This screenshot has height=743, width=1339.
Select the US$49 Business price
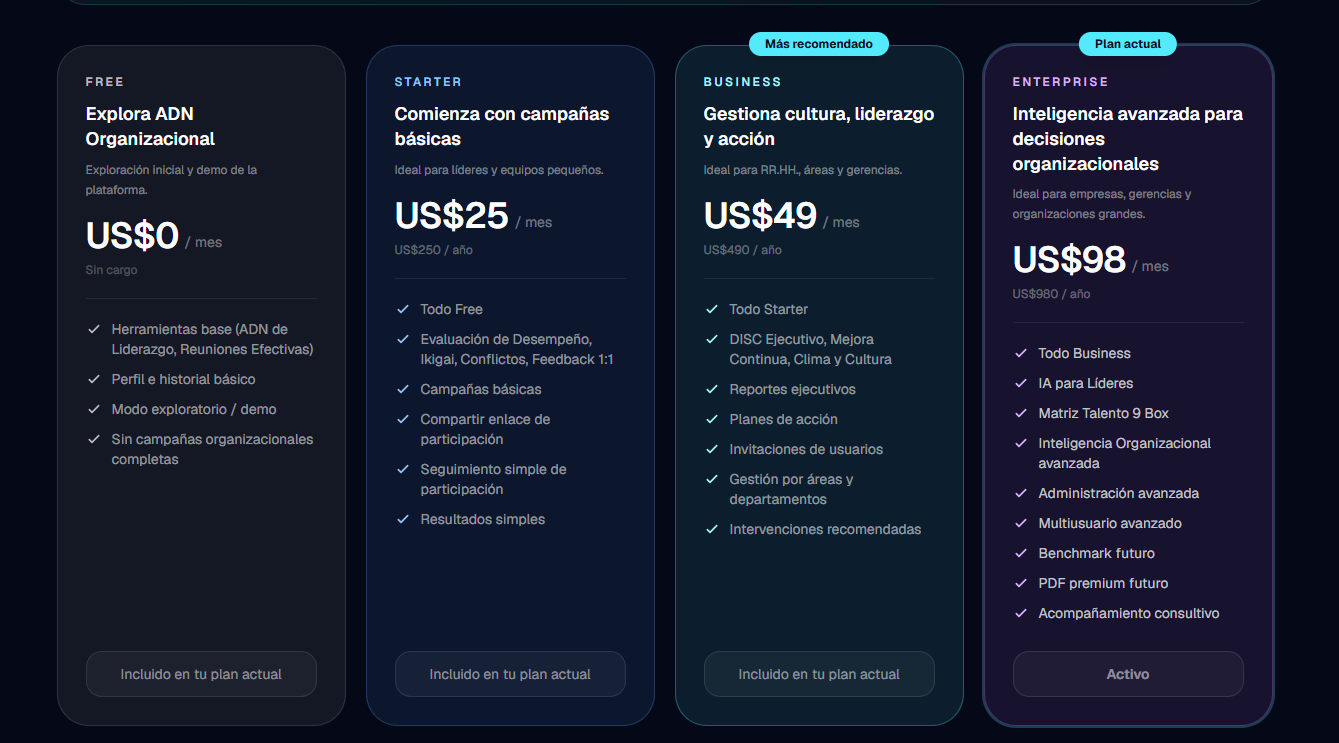[x=760, y=216]
